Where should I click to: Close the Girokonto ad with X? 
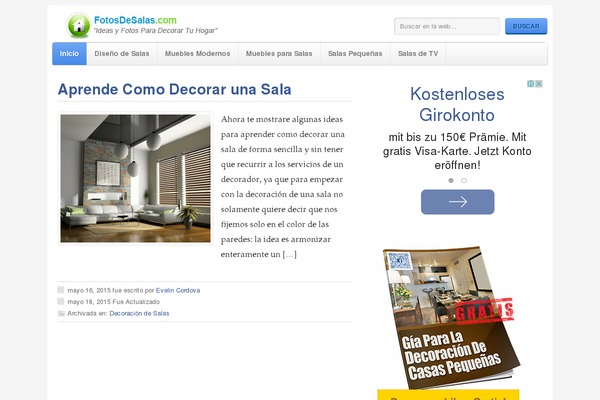click(539, 84)
